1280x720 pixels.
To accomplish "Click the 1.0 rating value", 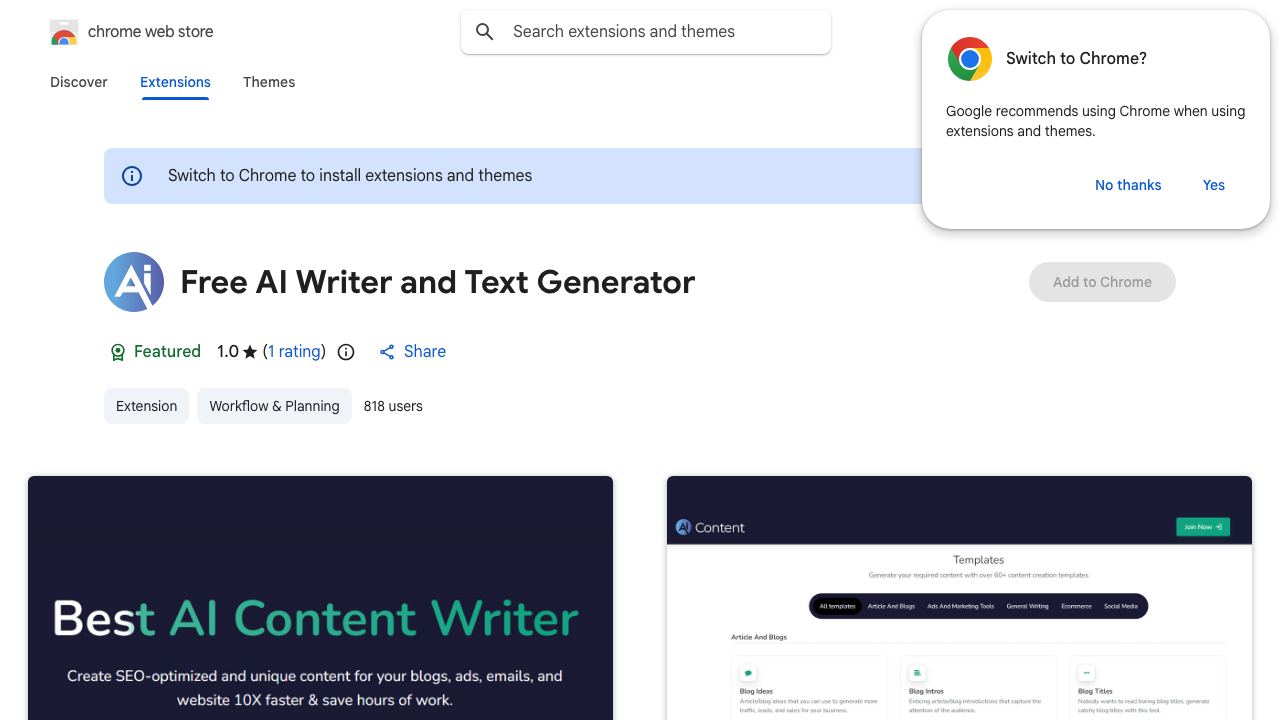I will tap(228, 352).
